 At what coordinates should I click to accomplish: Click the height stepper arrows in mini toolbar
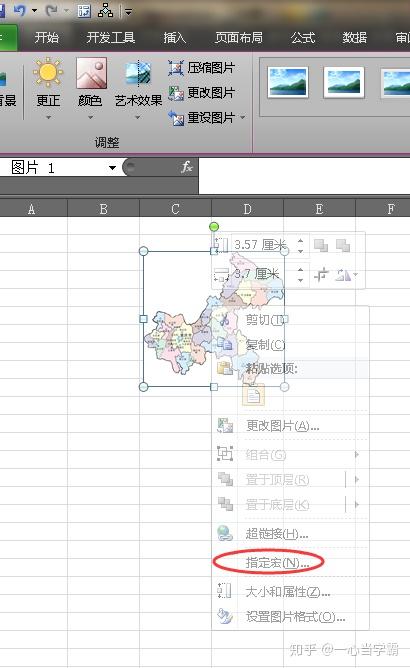coord(300,245)
